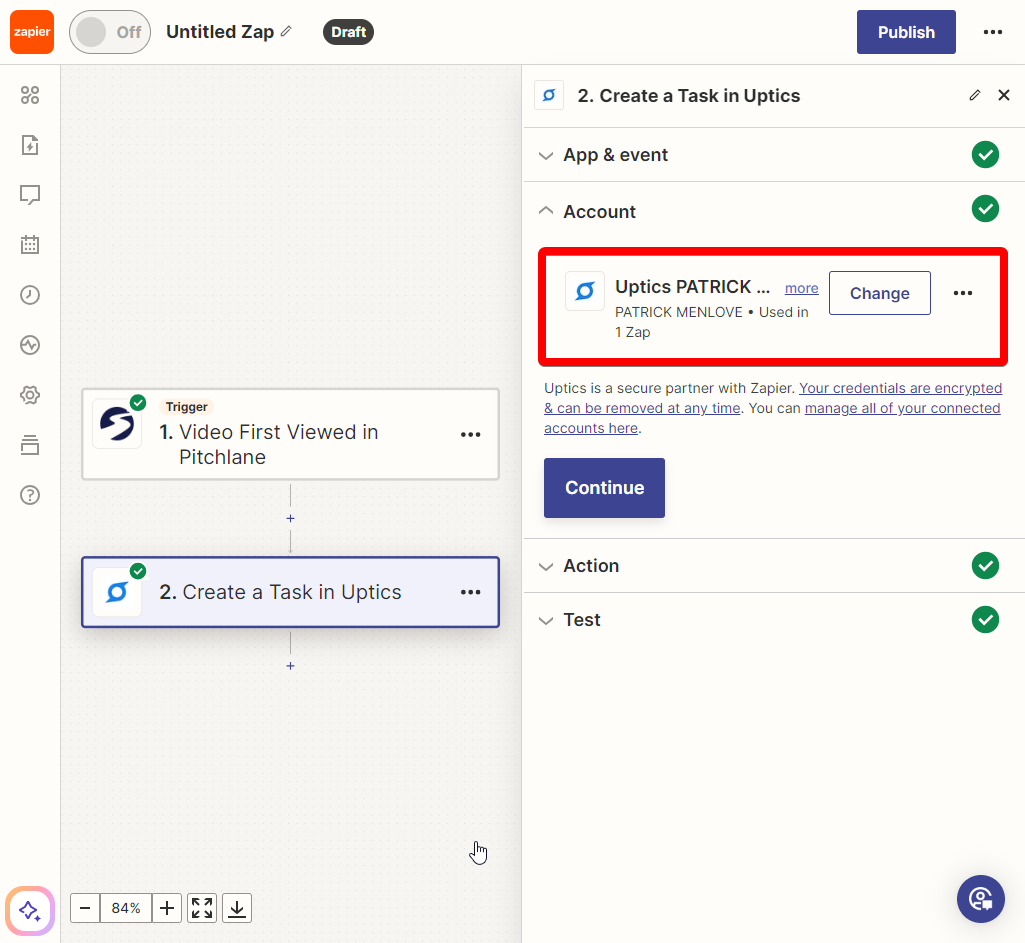The width and height of the screenshot is (1025, 943).
Task: Publish the Zap
Action: click(906, 32)
